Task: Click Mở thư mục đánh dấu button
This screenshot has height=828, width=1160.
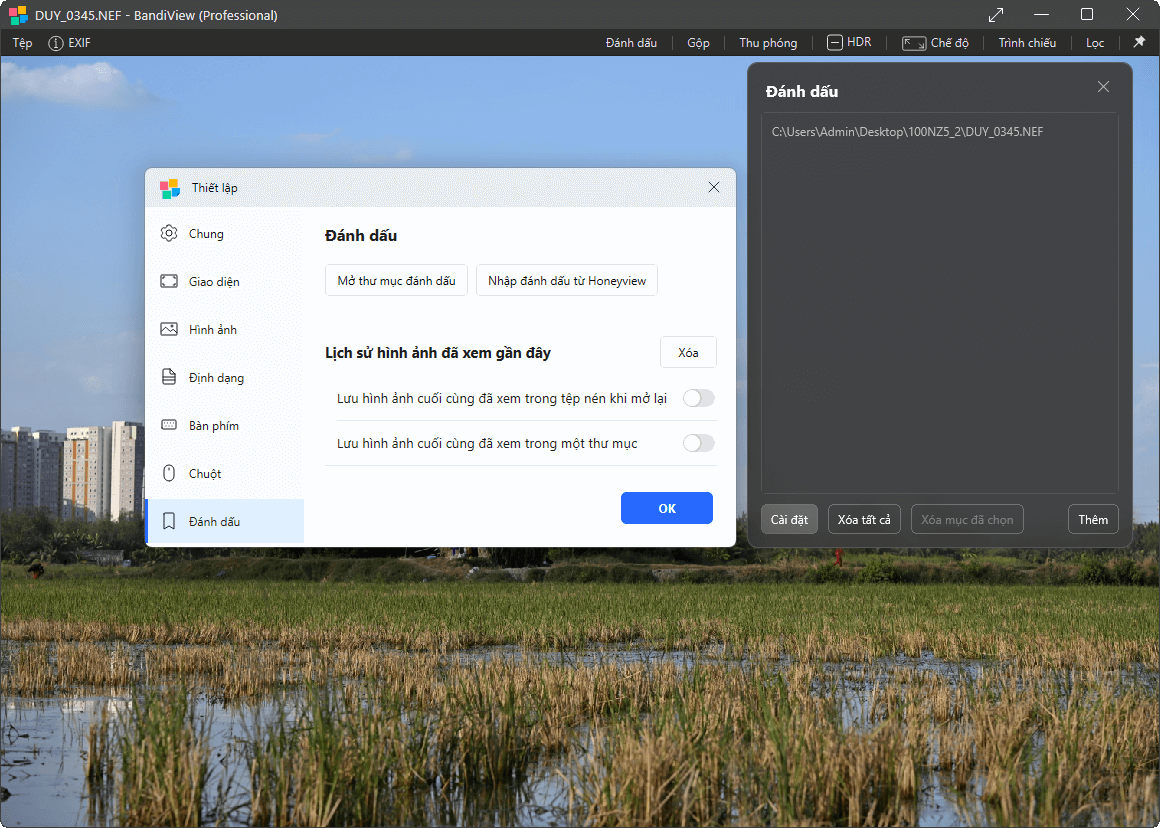Action: tap(396, 281)
